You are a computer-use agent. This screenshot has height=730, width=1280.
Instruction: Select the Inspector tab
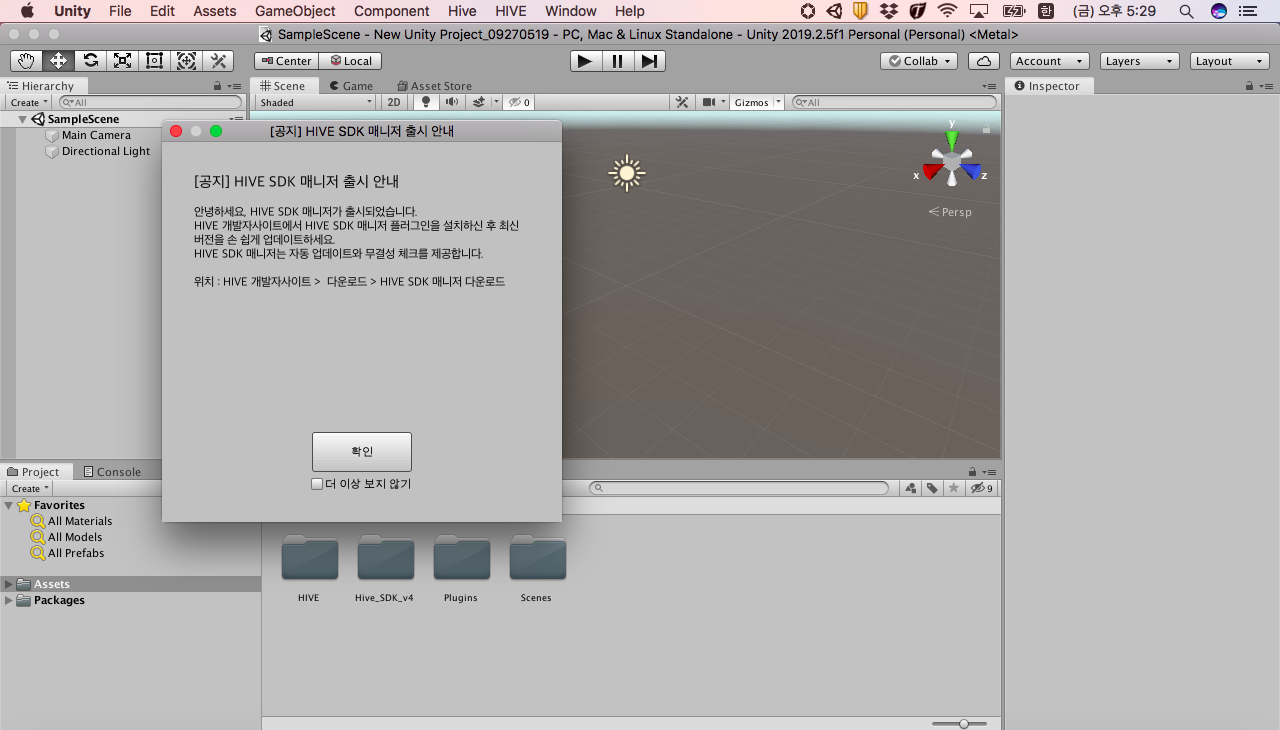tap(1047, 86)
